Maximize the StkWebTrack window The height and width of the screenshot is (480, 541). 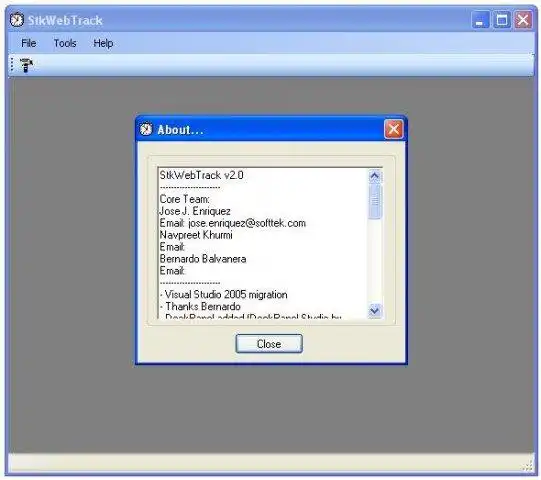coord(501,20)
